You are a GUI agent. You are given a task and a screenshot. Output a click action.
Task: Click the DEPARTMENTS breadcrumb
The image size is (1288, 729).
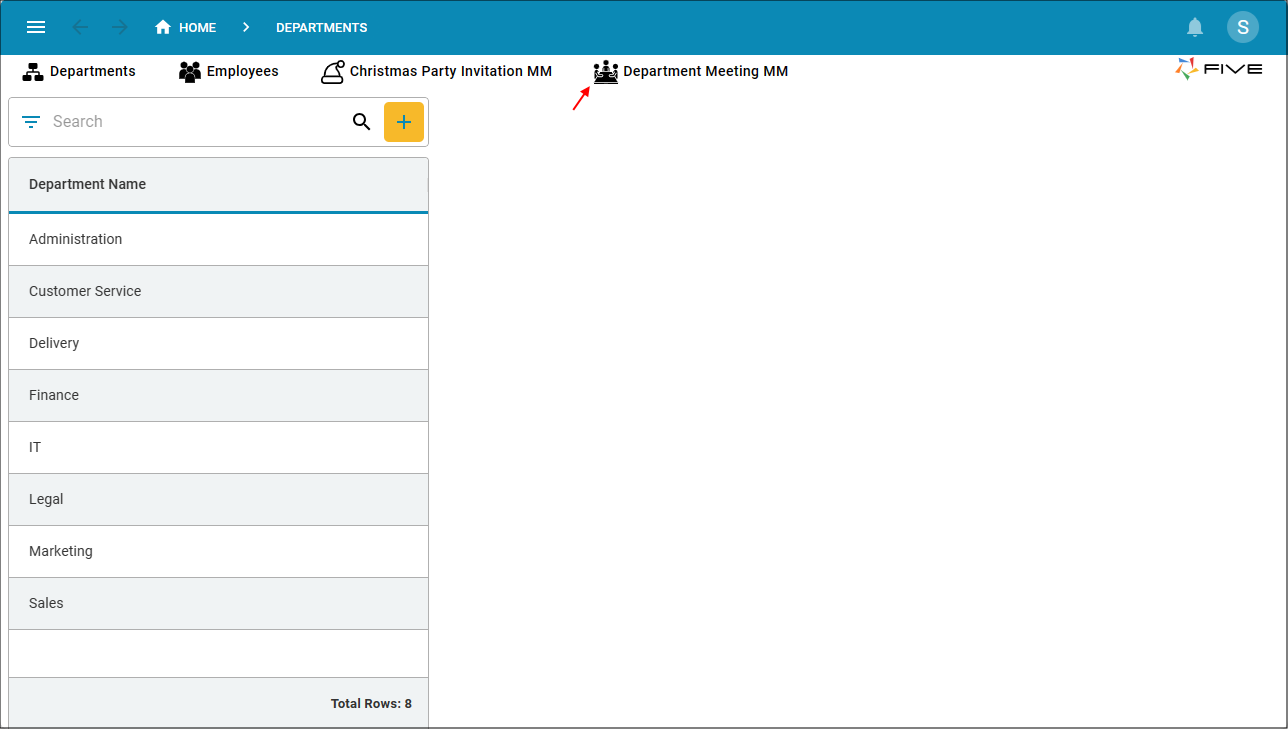(322, 27)
